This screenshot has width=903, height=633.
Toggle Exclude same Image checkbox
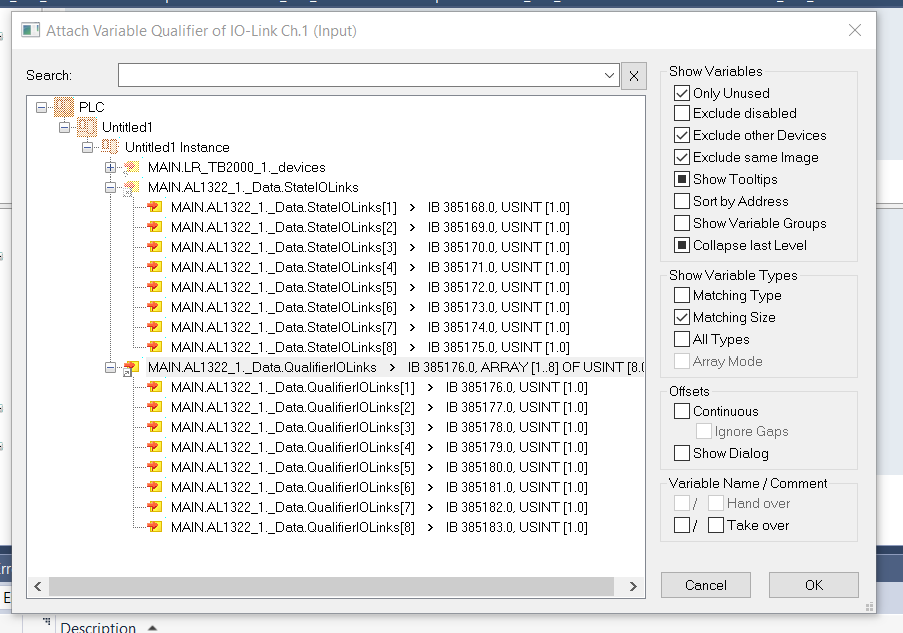coord(682,157)
